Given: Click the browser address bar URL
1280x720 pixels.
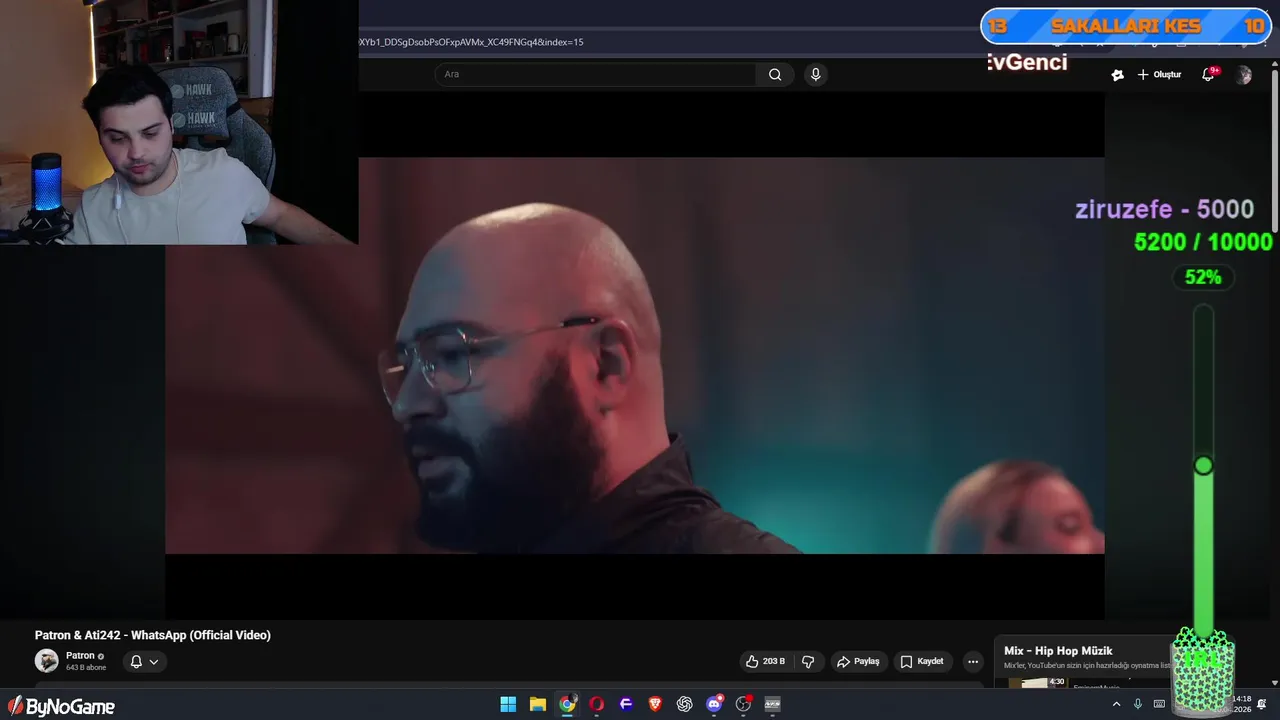Looking at the screenshot, I should tap(471, 42).
